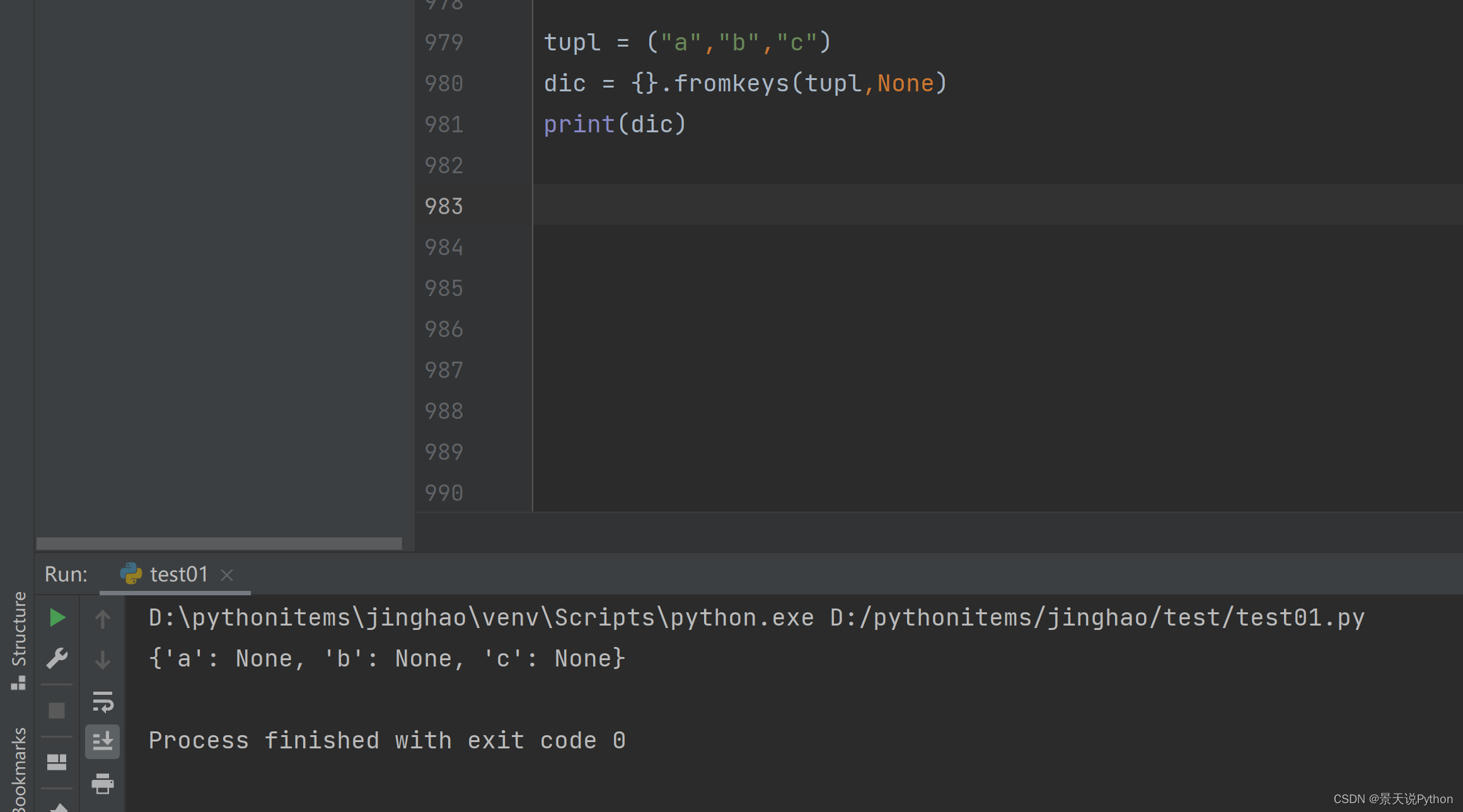1463x812 pixels.
Task: Toggle scroll to end of console output
Action: click(x=103, y=741)
